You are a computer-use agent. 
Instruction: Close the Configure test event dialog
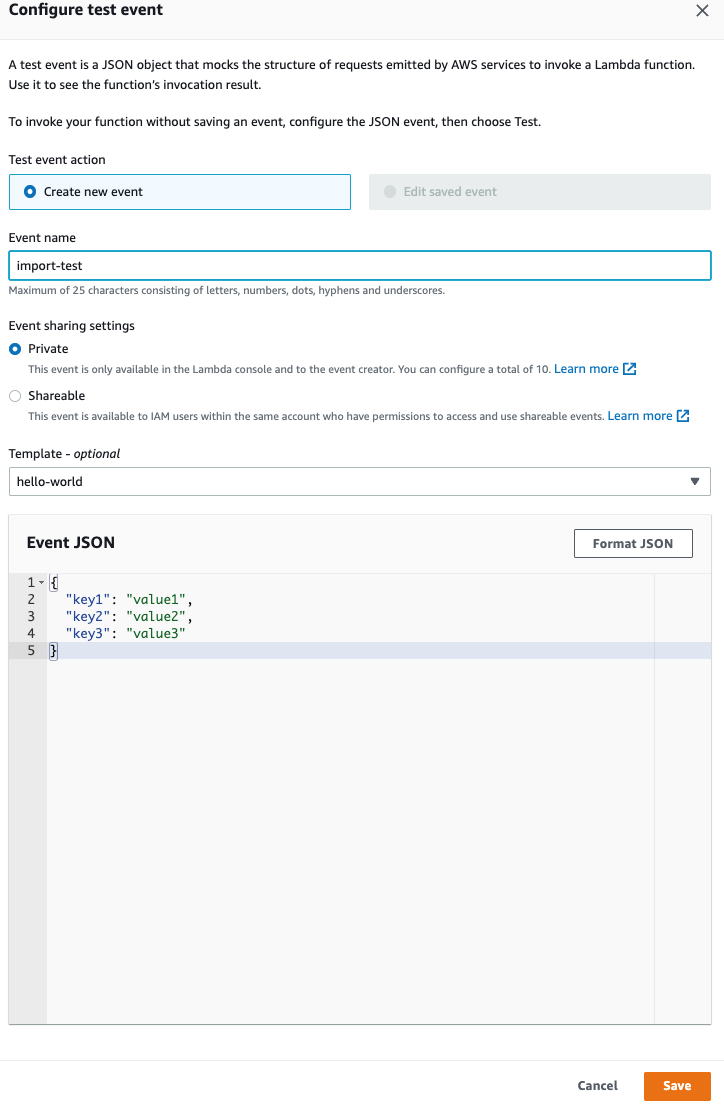tap(701, 11)
